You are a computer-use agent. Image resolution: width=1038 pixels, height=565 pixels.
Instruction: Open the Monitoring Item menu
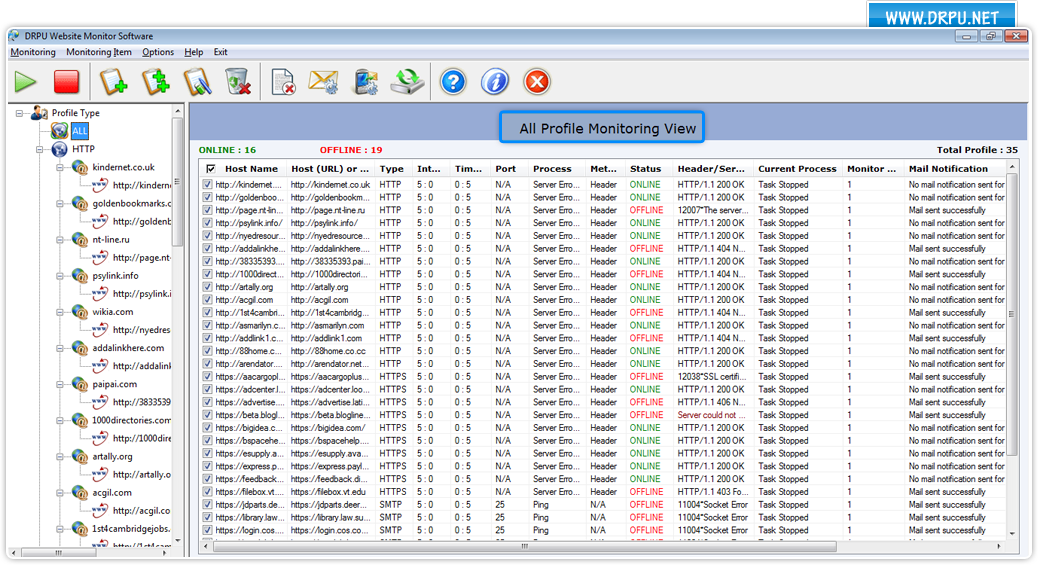[x=99, y=52]
